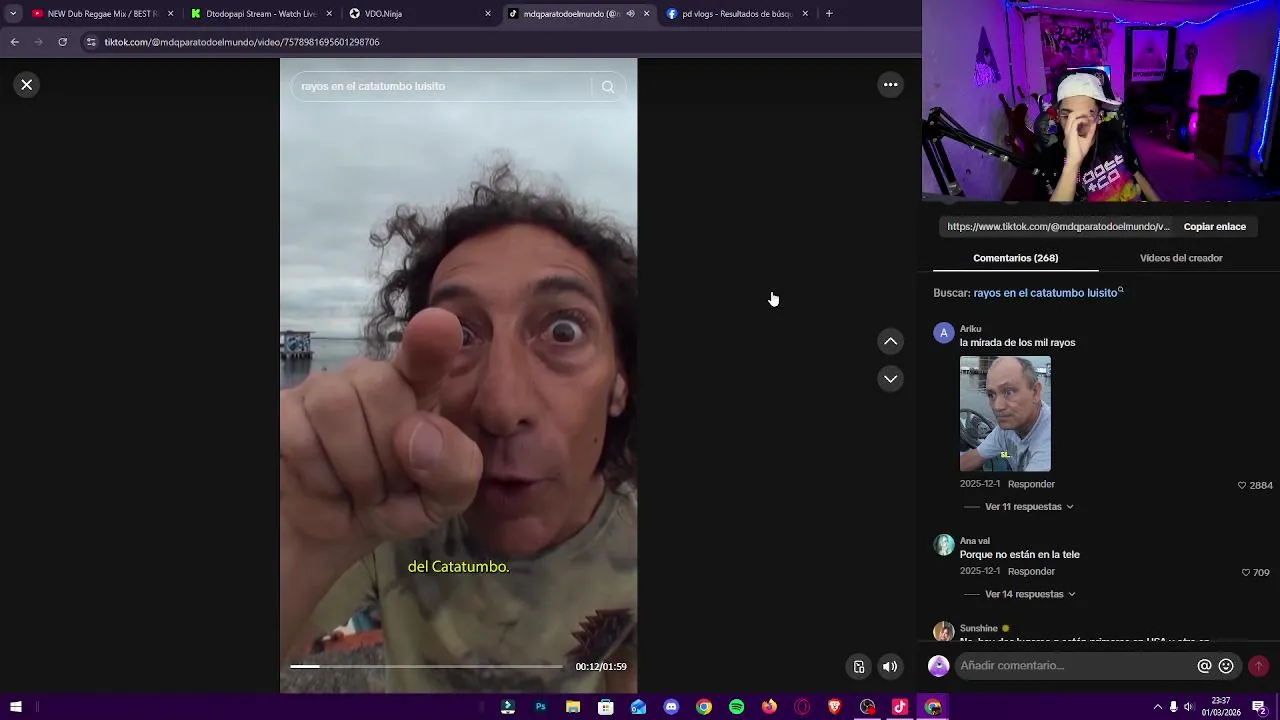The height and width of the screenshot is (720, 1280).
Task: Mute the TikTok tab via its speaker icon
Action: pyautogui.click(x=630, y=14)
